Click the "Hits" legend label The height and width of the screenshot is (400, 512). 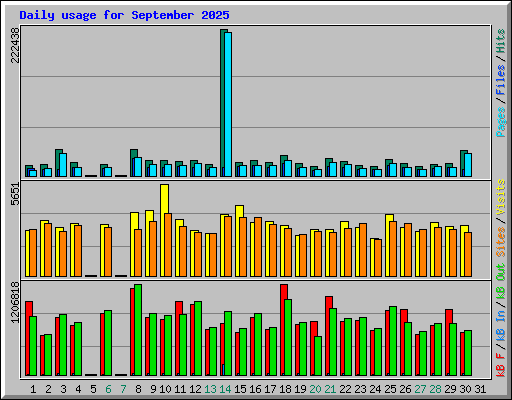(x=501, y=41)
